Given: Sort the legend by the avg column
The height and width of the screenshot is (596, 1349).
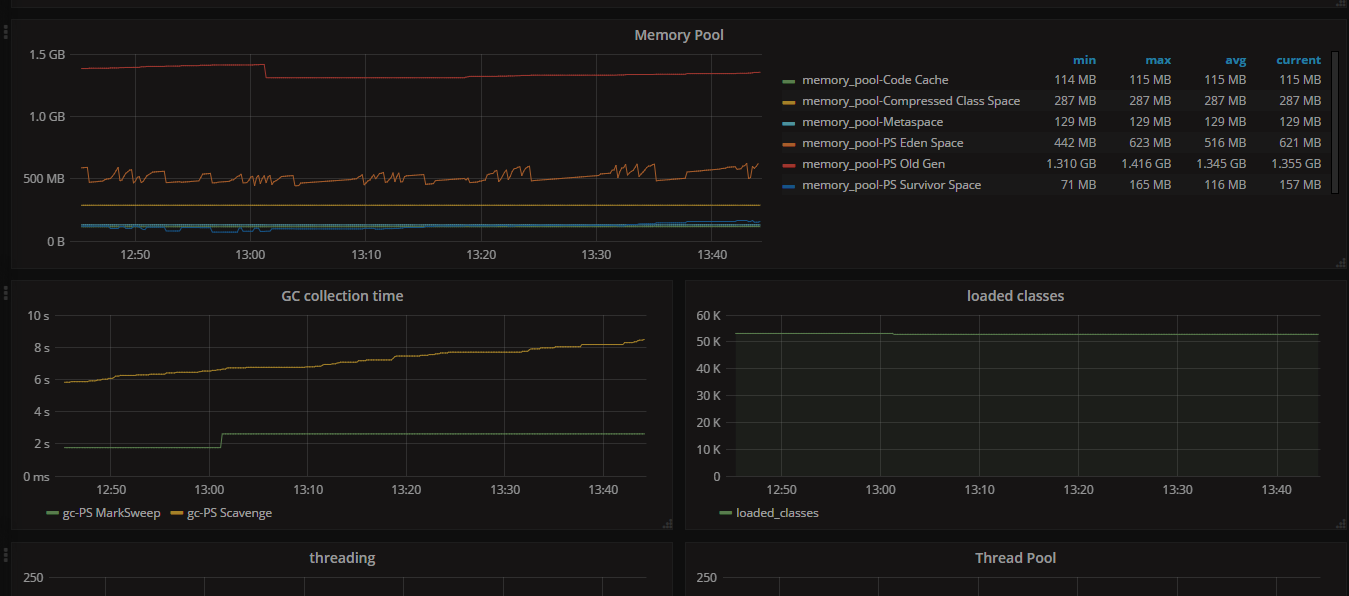Looking at the screenshot, I should 1234,60.
